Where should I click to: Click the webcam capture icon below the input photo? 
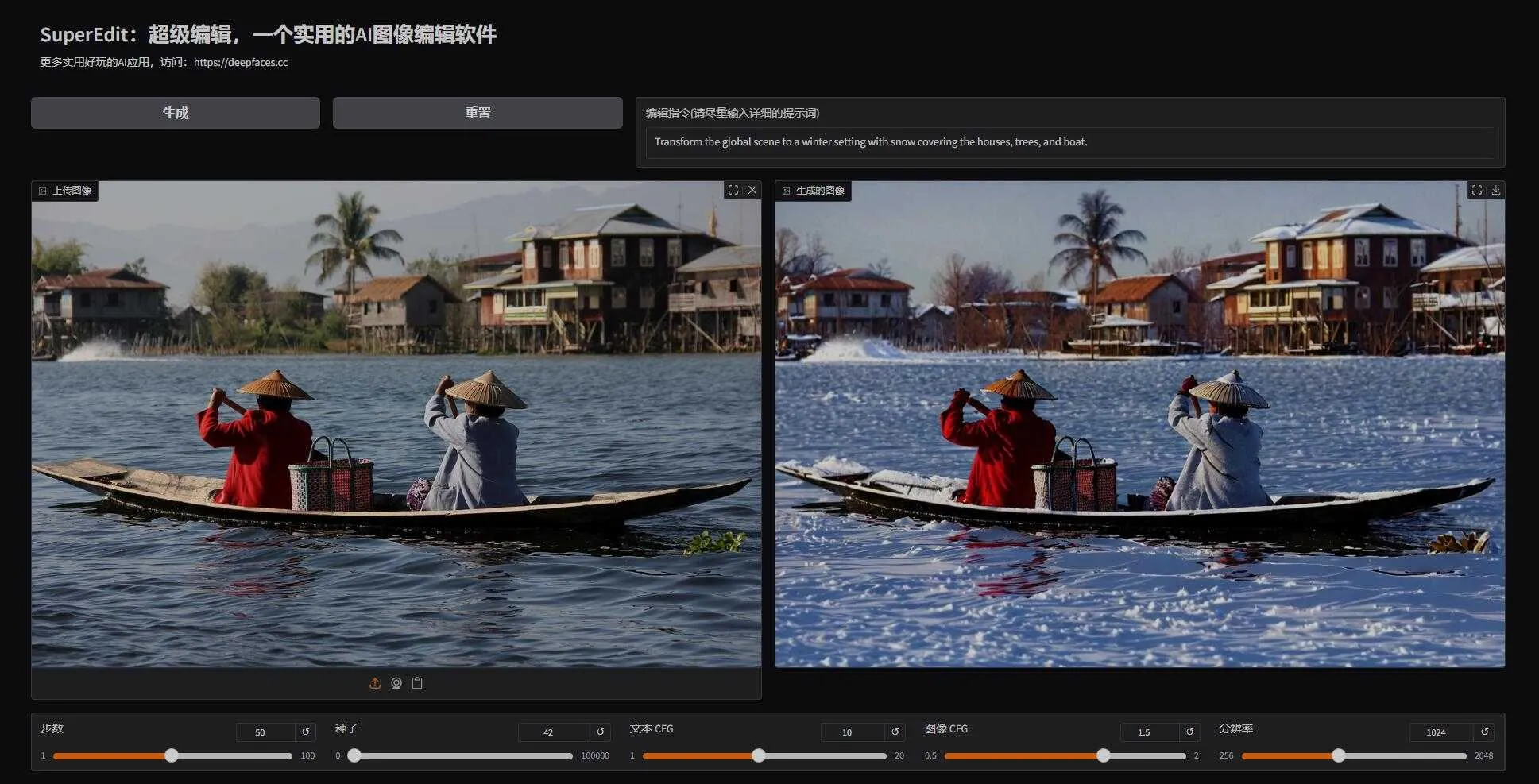coord(396,683)
